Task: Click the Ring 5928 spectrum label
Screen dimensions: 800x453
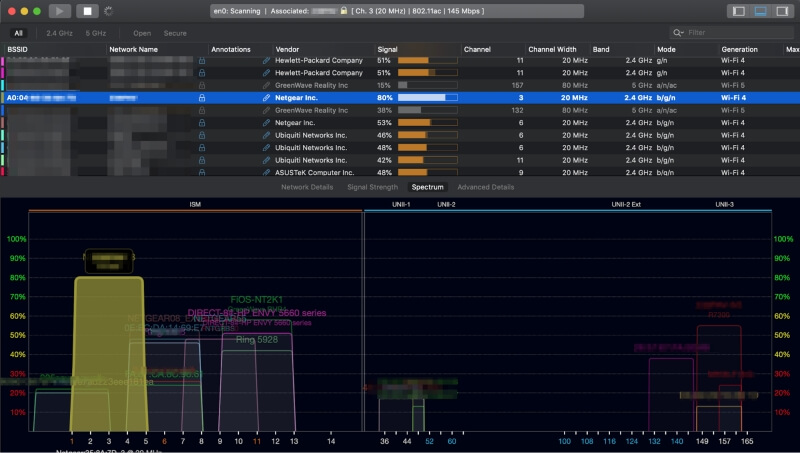Action: (x=257, y=339)
